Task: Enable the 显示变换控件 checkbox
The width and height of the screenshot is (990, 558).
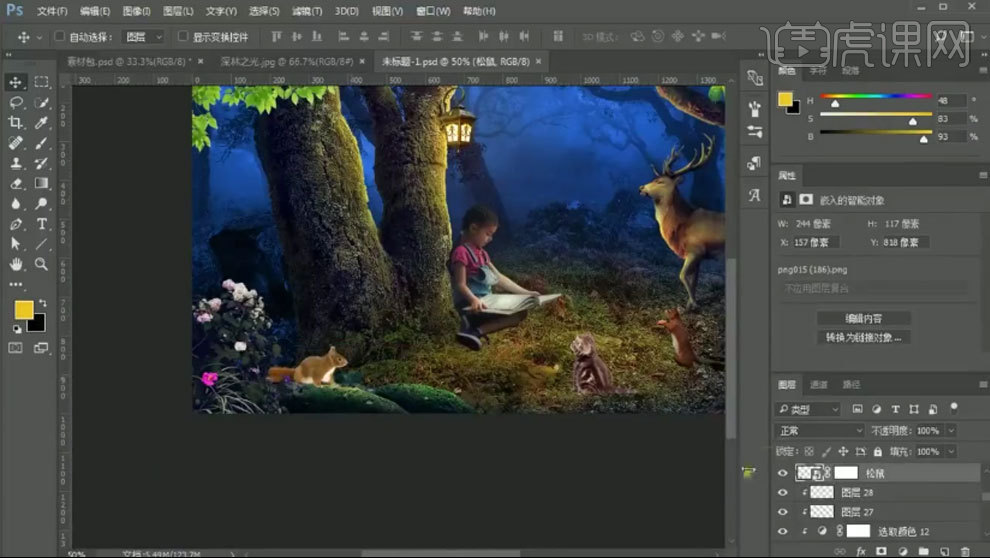Action: (182, 36)
